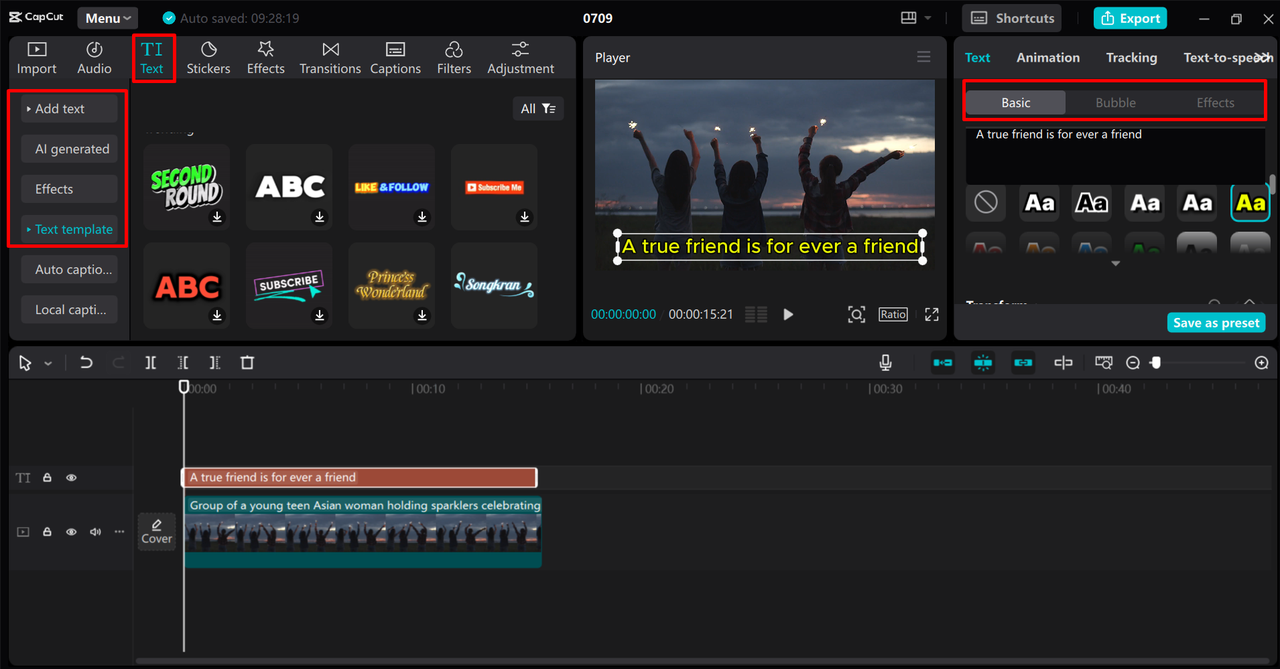Click the Cover edit button on video track
1280x669 pixels.
pyautogui.click(x=157, y=531)
